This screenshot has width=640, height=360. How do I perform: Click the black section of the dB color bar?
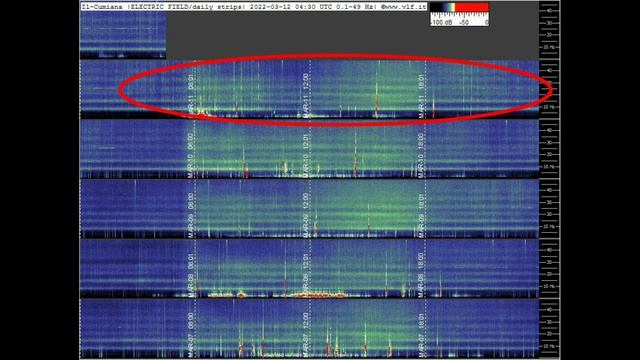coord(435,7)
